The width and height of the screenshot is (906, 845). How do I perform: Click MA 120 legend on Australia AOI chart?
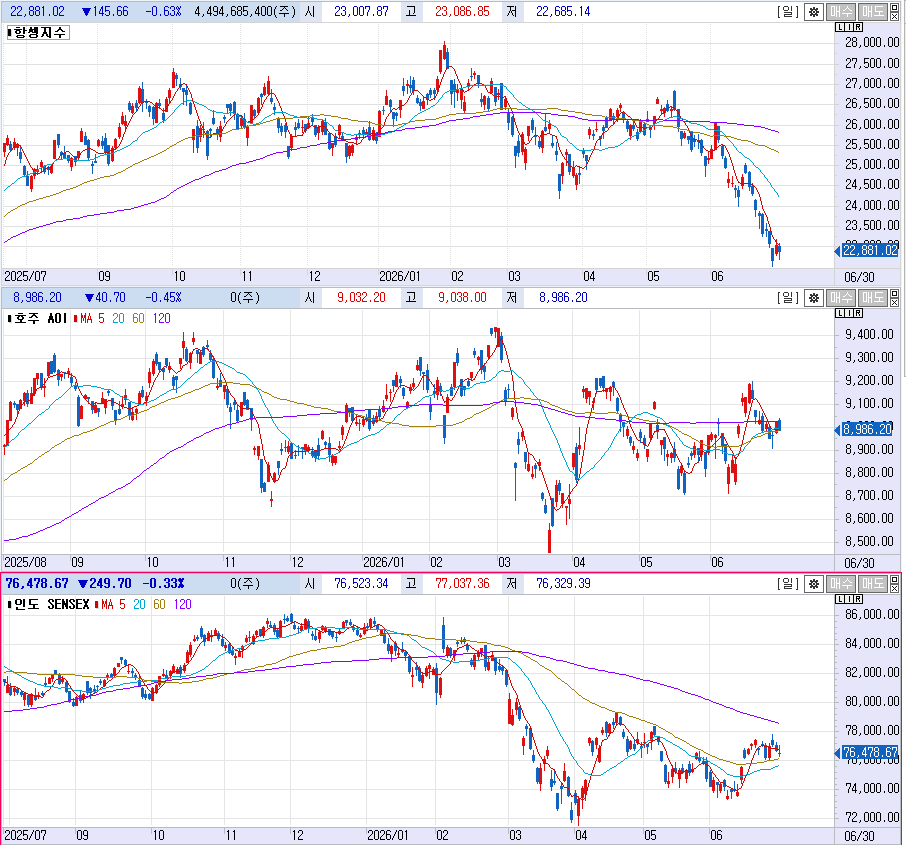[162, 318]
